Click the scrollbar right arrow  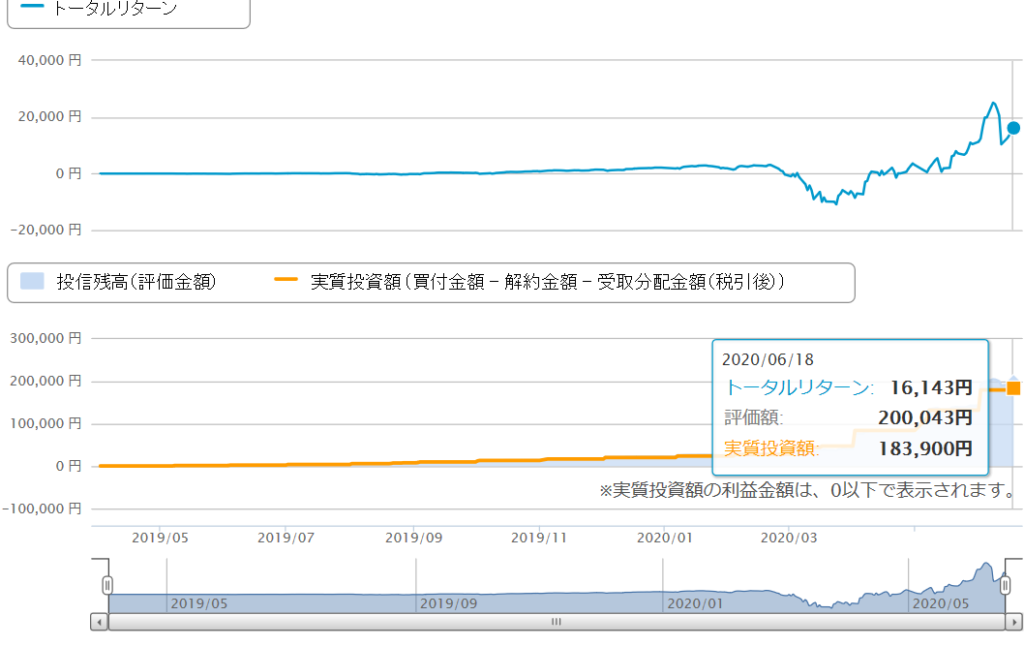click(x=1014, y=622)
